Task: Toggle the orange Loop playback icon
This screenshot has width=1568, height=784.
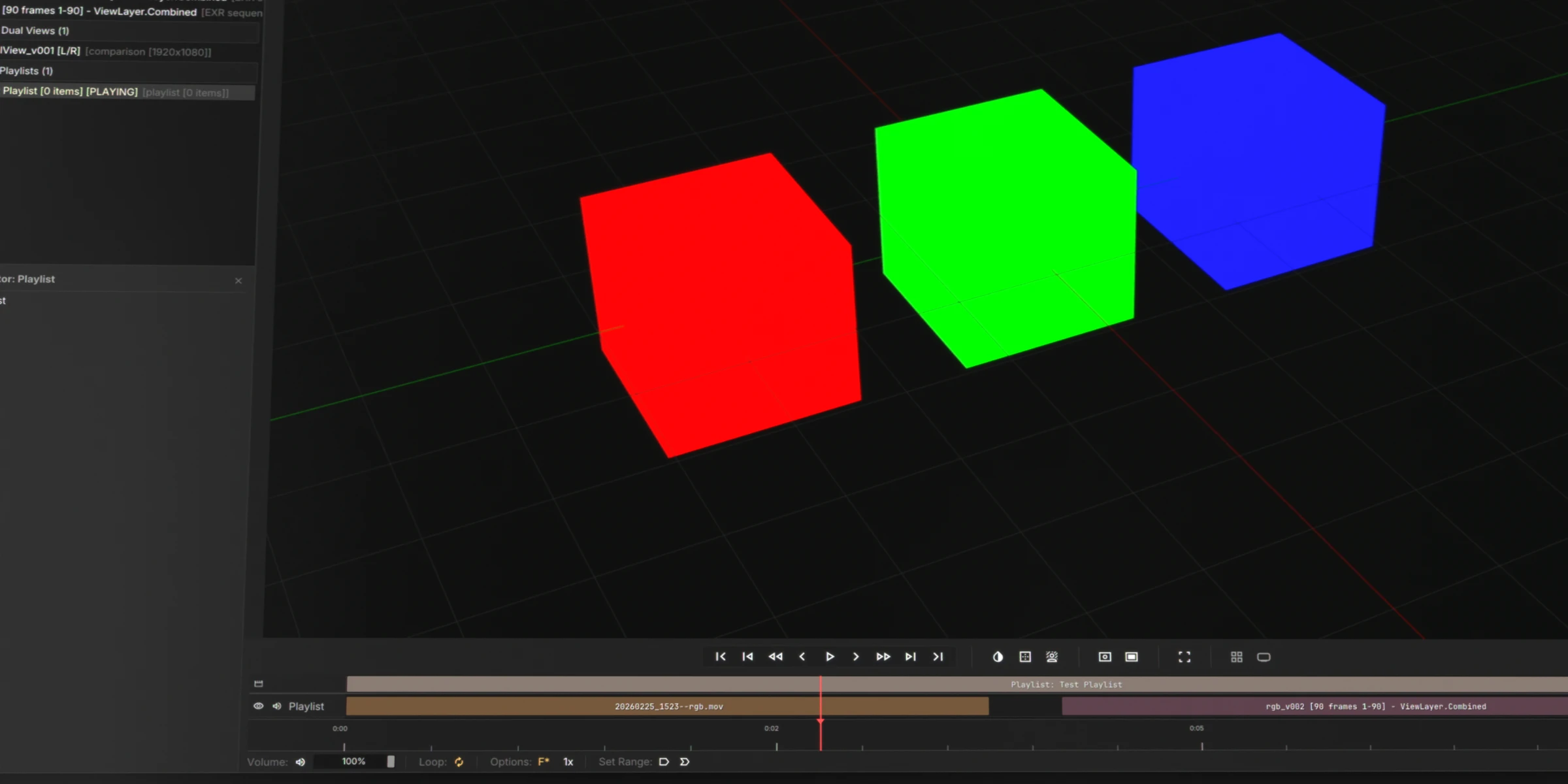Action: point(459,762)
